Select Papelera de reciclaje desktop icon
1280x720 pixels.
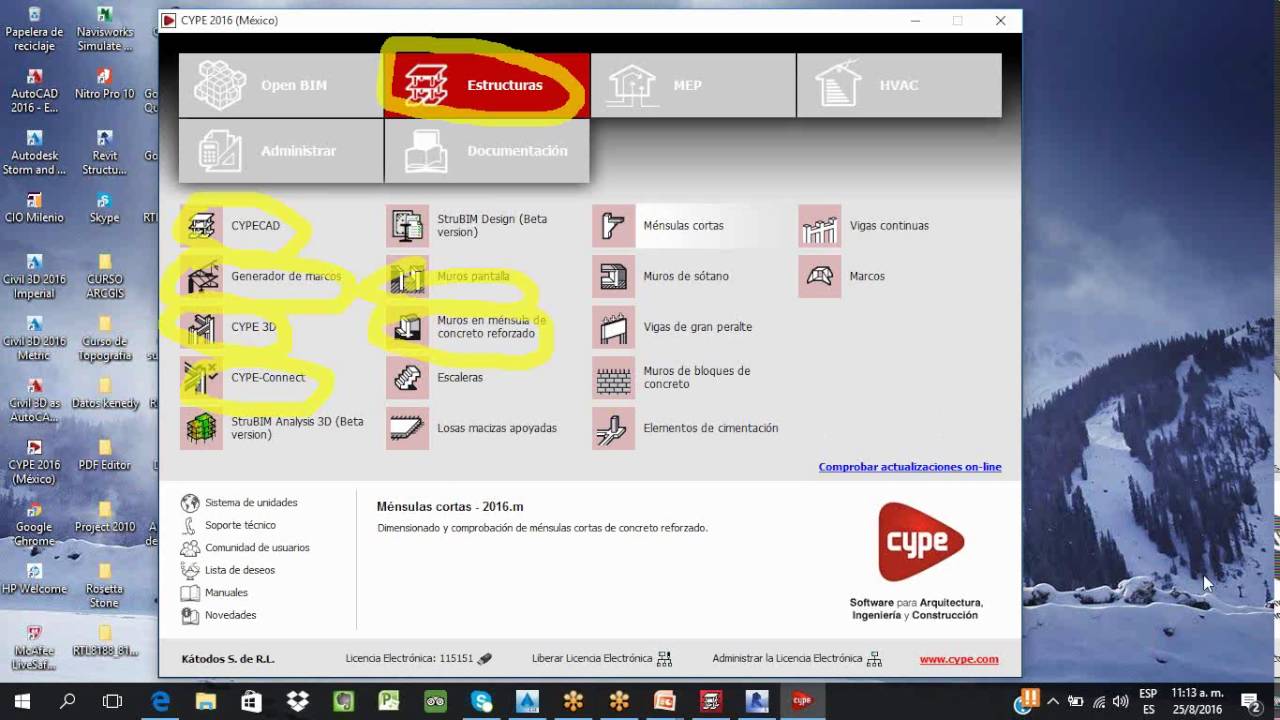point(34,29)
